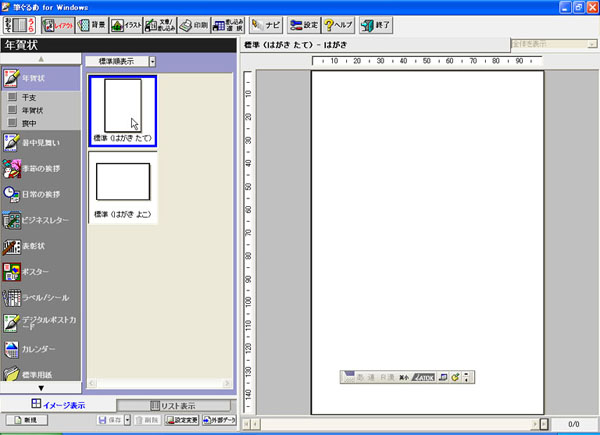Select the 干支 sub-item box
600x435 pixels.
pyautogui.click(x=12, y=98)
